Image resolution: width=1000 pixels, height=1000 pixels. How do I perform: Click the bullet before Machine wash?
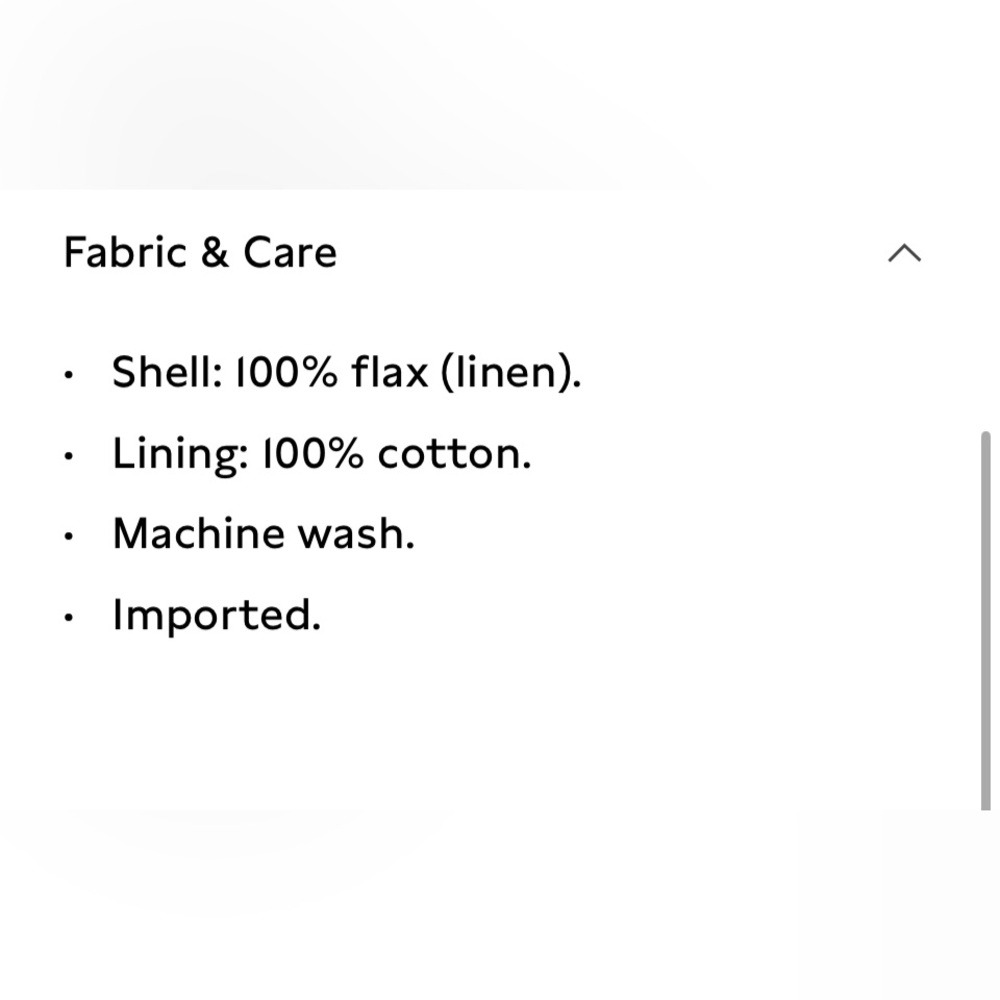pos(69,536)
